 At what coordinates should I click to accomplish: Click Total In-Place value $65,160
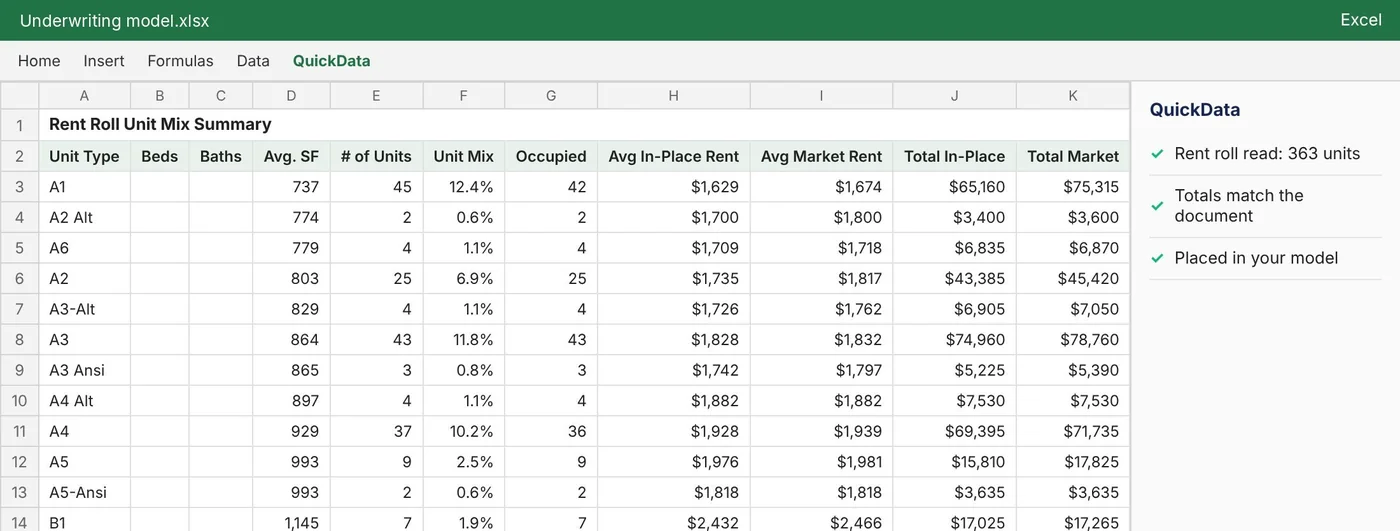pos(954,187)
